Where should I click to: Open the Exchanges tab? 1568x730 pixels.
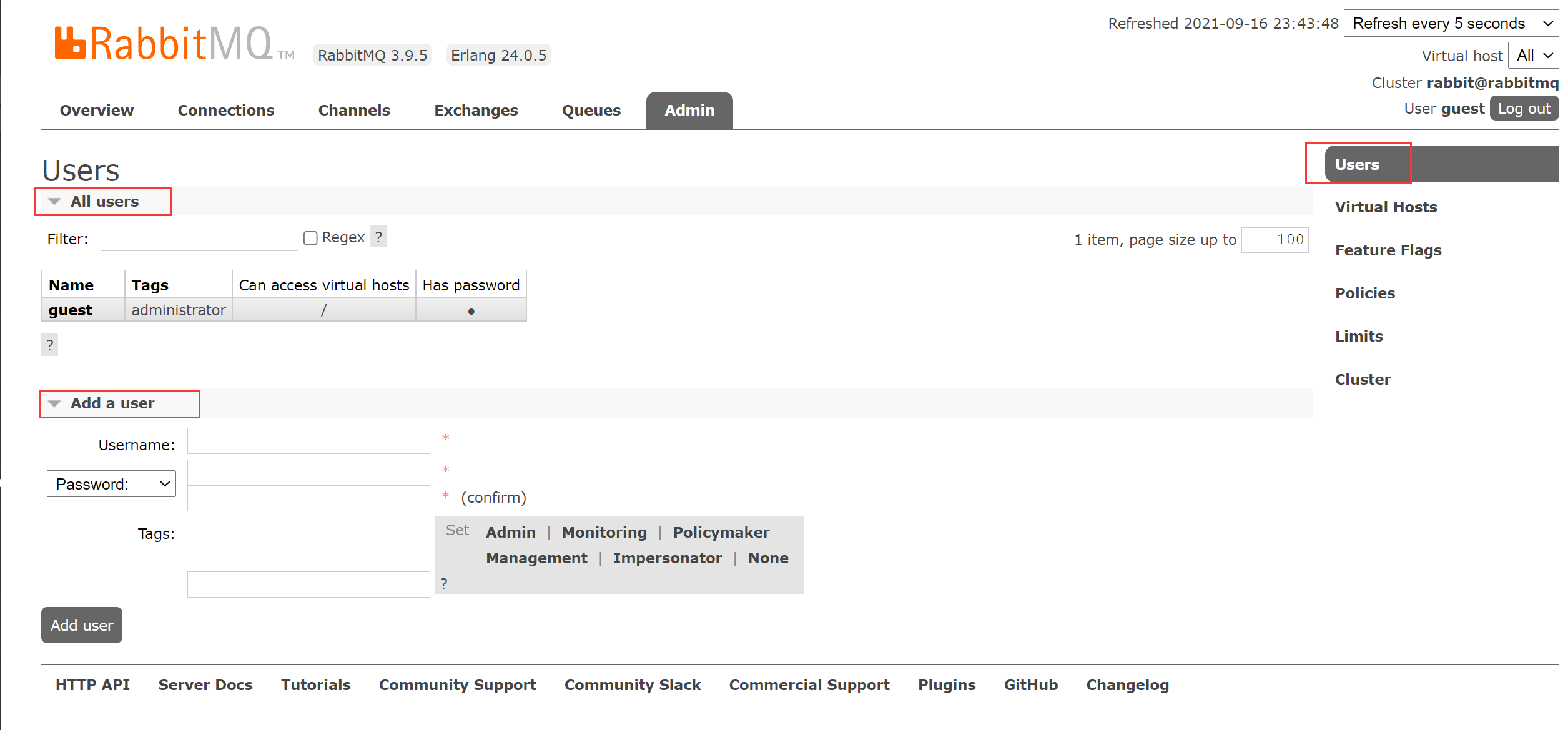pyautogui.click(x=476, y=111)
